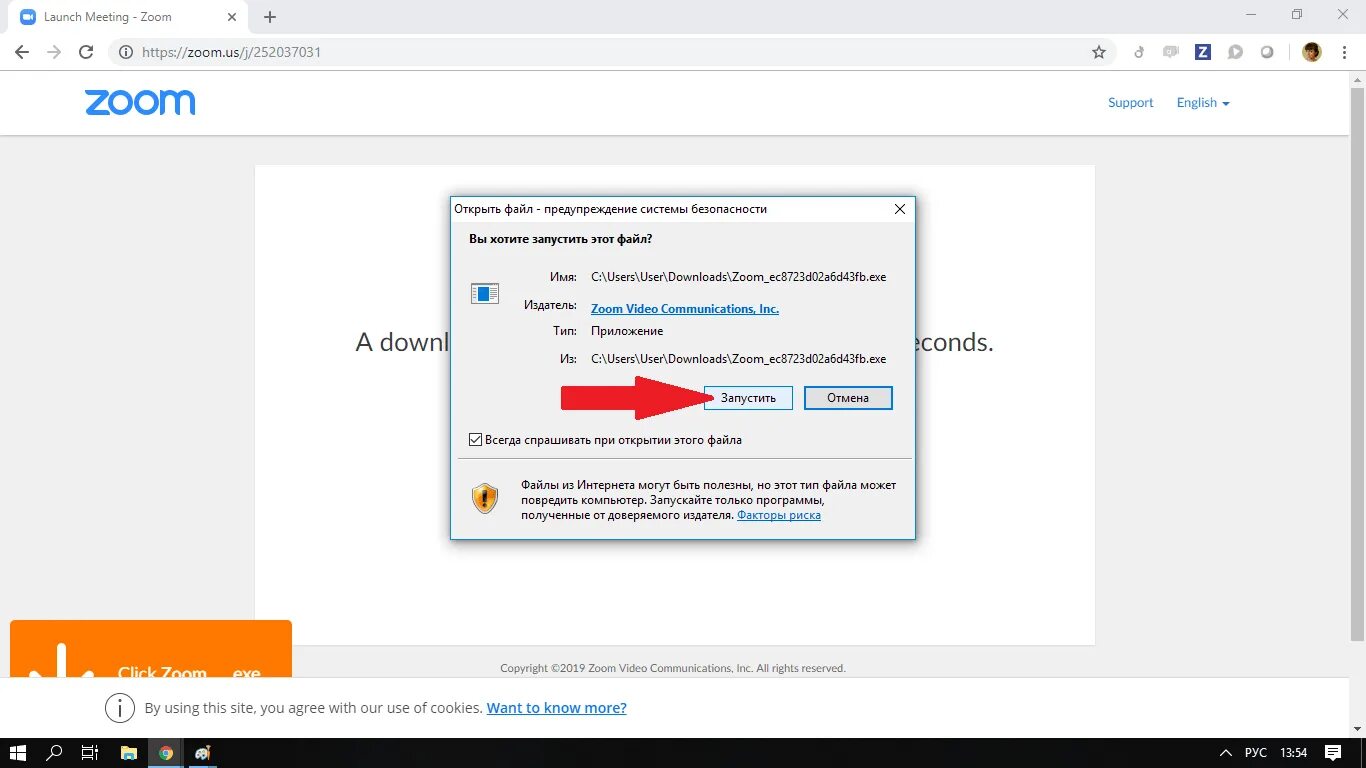Click the copyright 2019 Zoom Video Communications text
This screenshot has width=1366, height=768.
673,668
